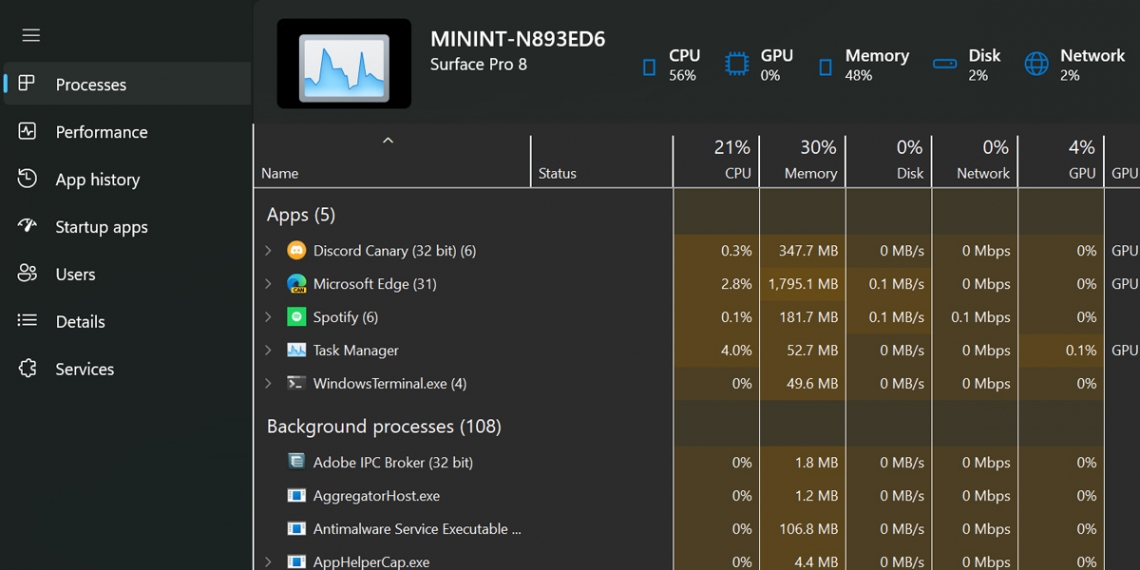Image resolution: width=1140 pixels, height=570 pixels.
Task: Click the Performance sidebar icon
Action: [27, 132]
